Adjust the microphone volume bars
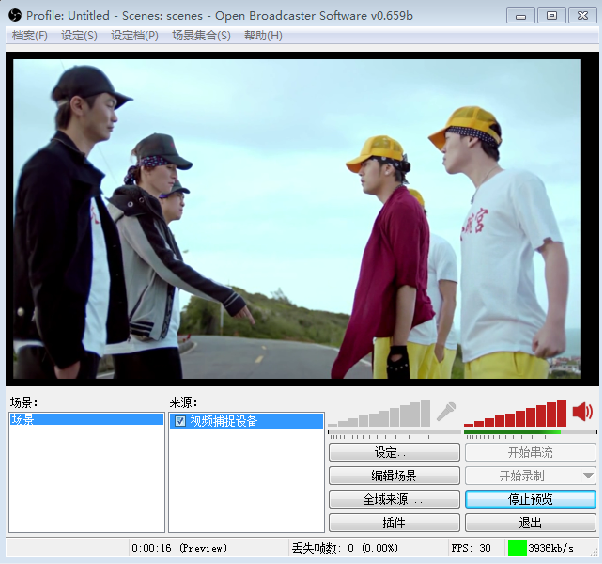The height and width of the screenshot is (564, 602). pyautogui.click(x=379, y=413)
